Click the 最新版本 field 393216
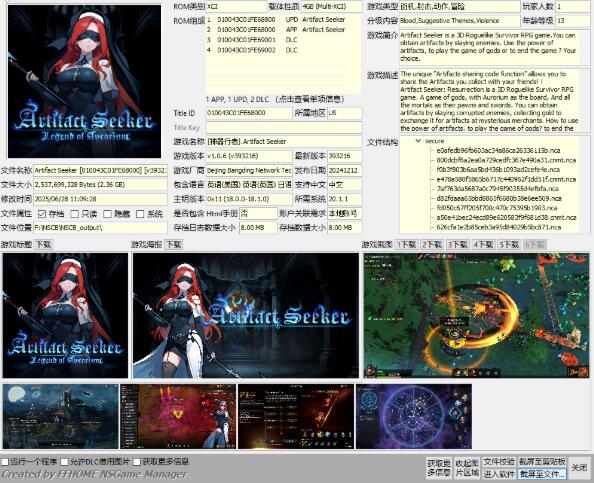Image resolution: width=594 pixels, height=483 pixels. 344,156
